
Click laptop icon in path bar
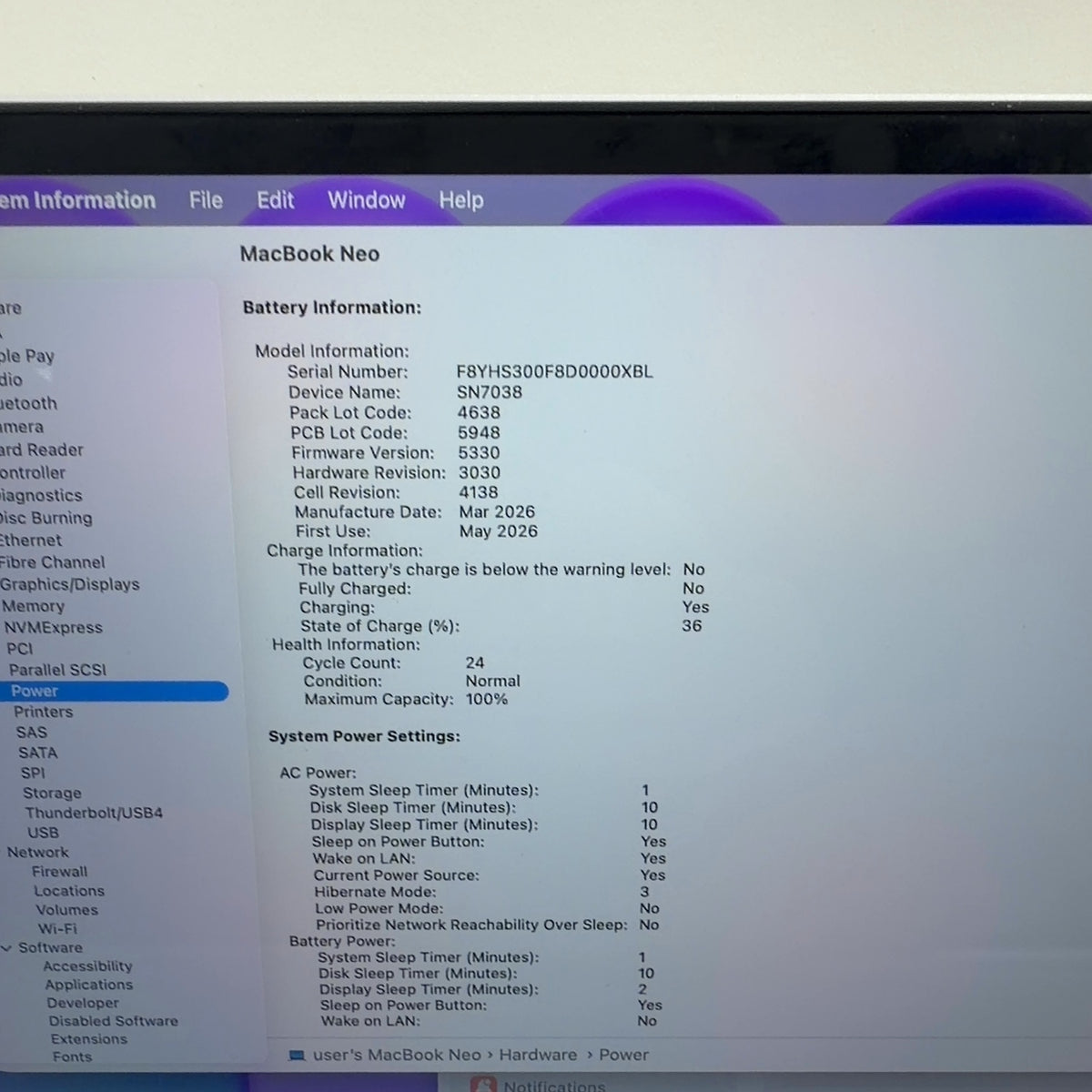coord(297,1056)
